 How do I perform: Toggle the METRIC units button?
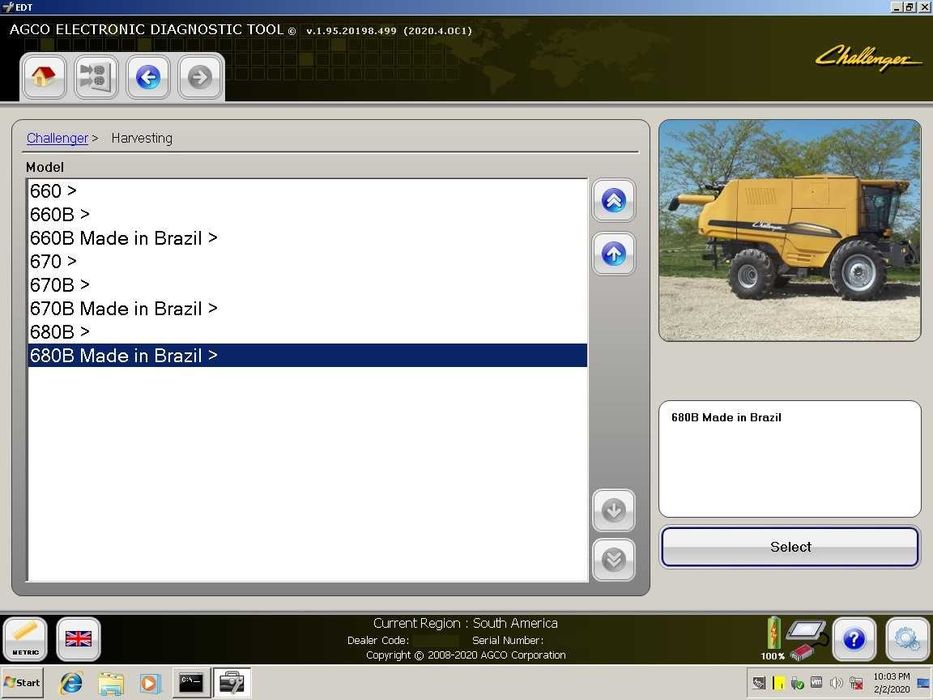(x=25, y=639)
